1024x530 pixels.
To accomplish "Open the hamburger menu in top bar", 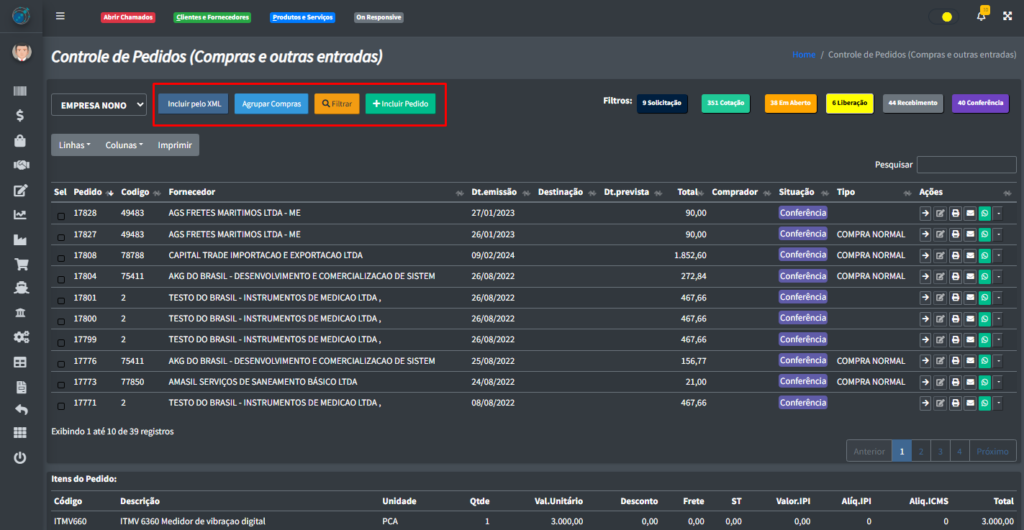I will [61, 16].
